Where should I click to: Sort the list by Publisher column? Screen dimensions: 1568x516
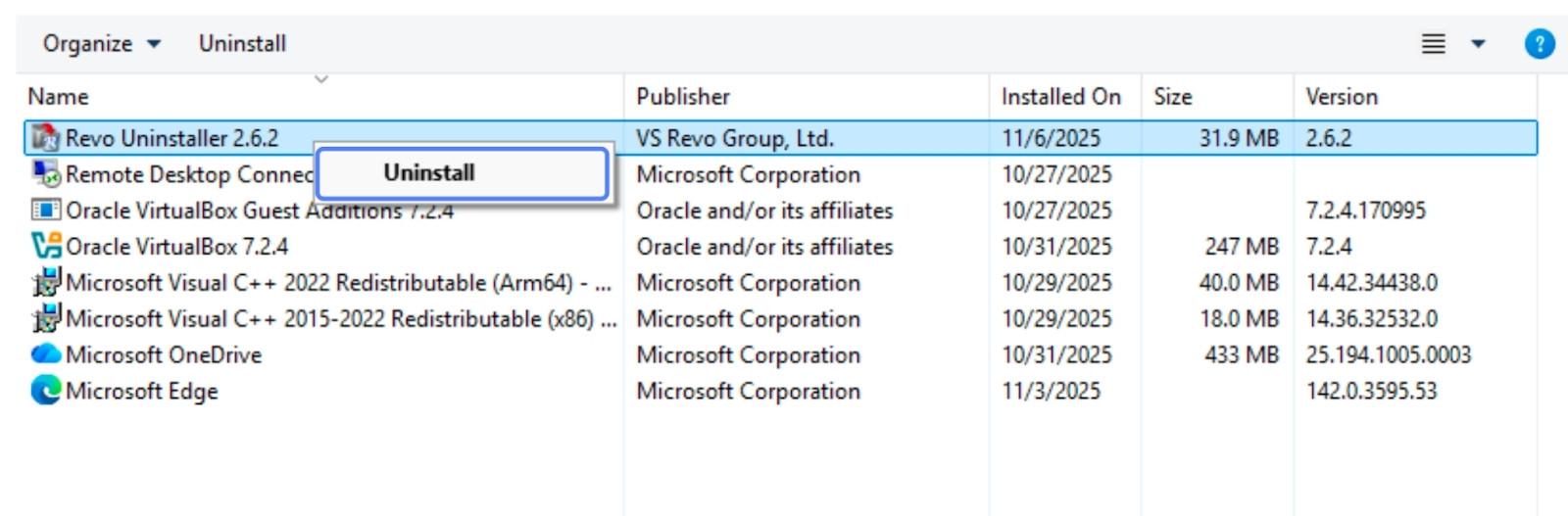tap(683, 97)
